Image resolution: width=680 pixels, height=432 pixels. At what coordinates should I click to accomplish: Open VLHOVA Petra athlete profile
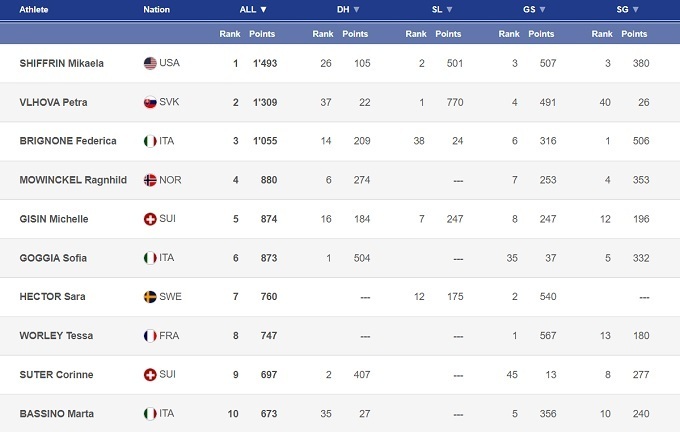pos(53,102)
